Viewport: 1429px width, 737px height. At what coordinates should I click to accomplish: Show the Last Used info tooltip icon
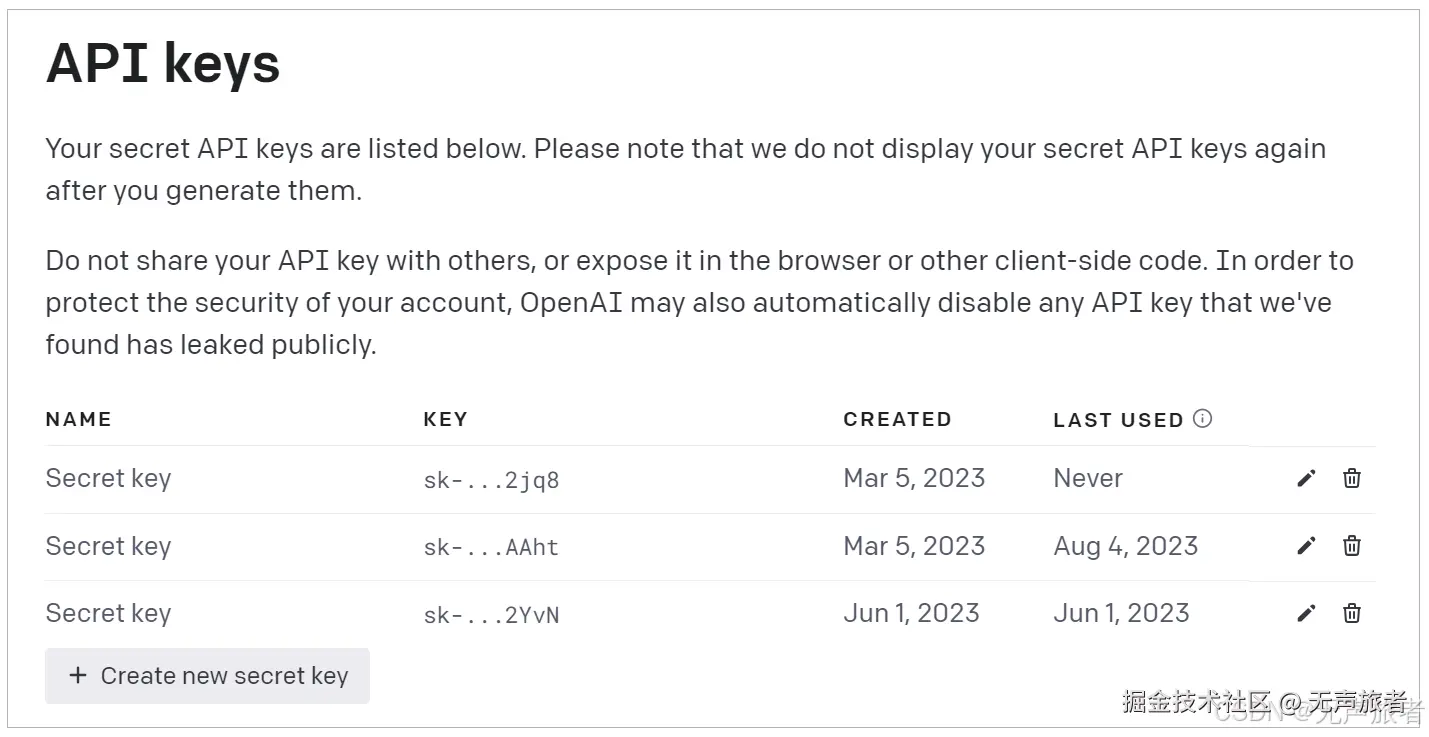pyautogui.click(x=1203, y=419)
